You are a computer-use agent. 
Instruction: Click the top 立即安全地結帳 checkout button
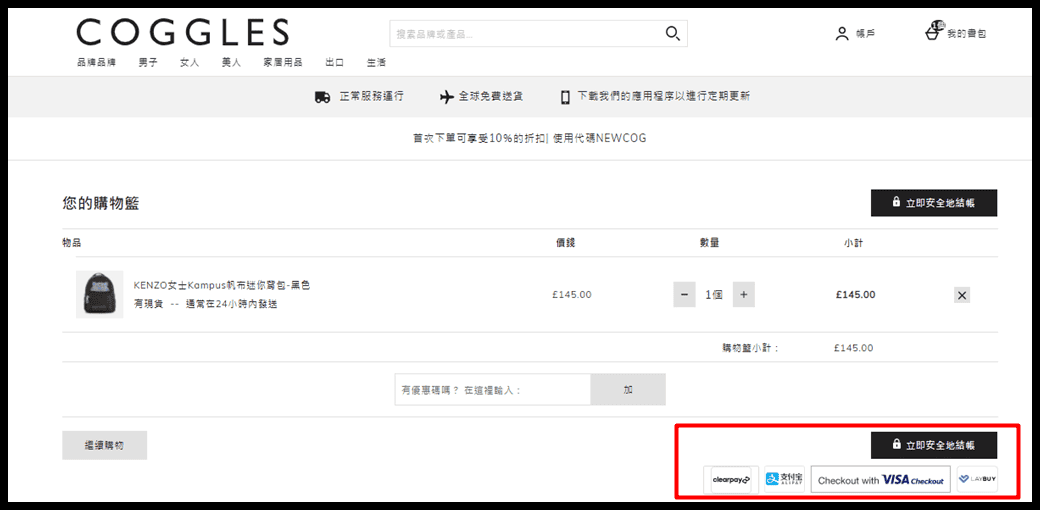(933, 203)
